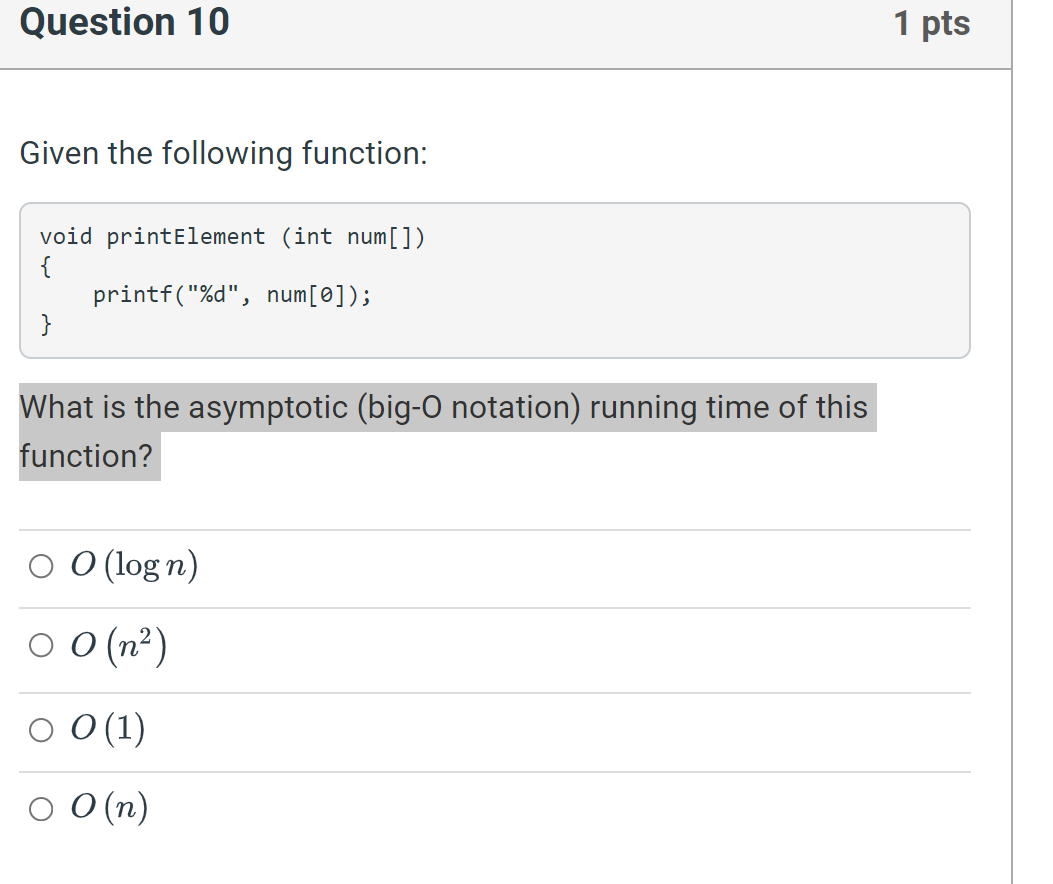Click the O(n²) answer label text
Viewport: 1053px width, 884px height.
(117, 649)
